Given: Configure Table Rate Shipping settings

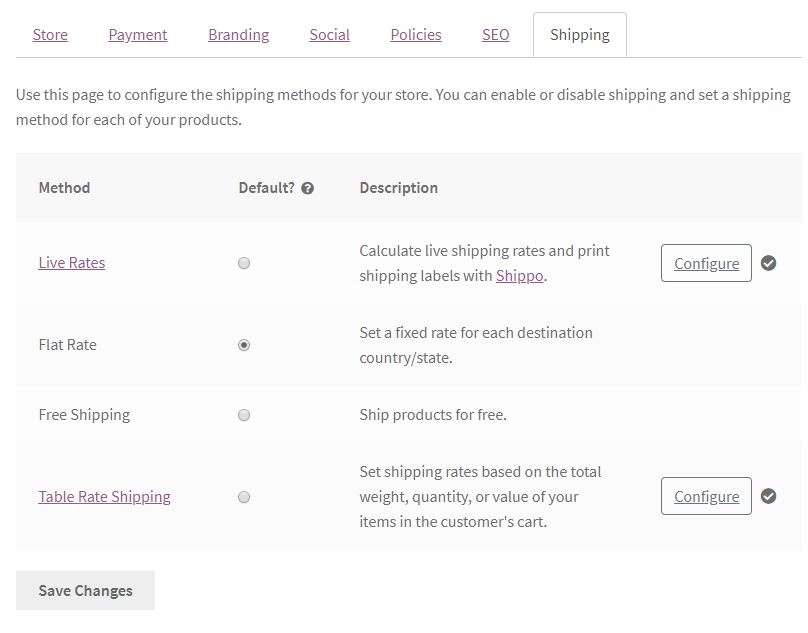Looking at the screenshot, I should pos(706,496).
